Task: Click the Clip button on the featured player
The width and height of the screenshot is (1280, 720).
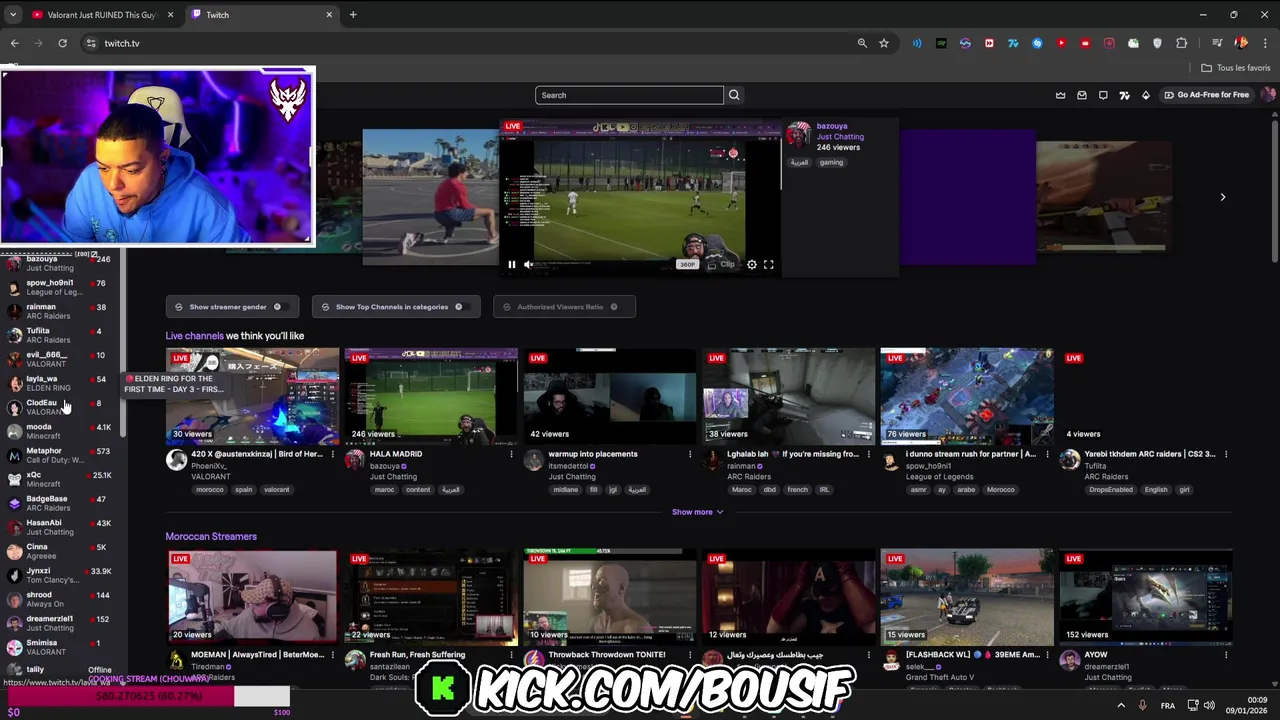Action: (721, 265)
